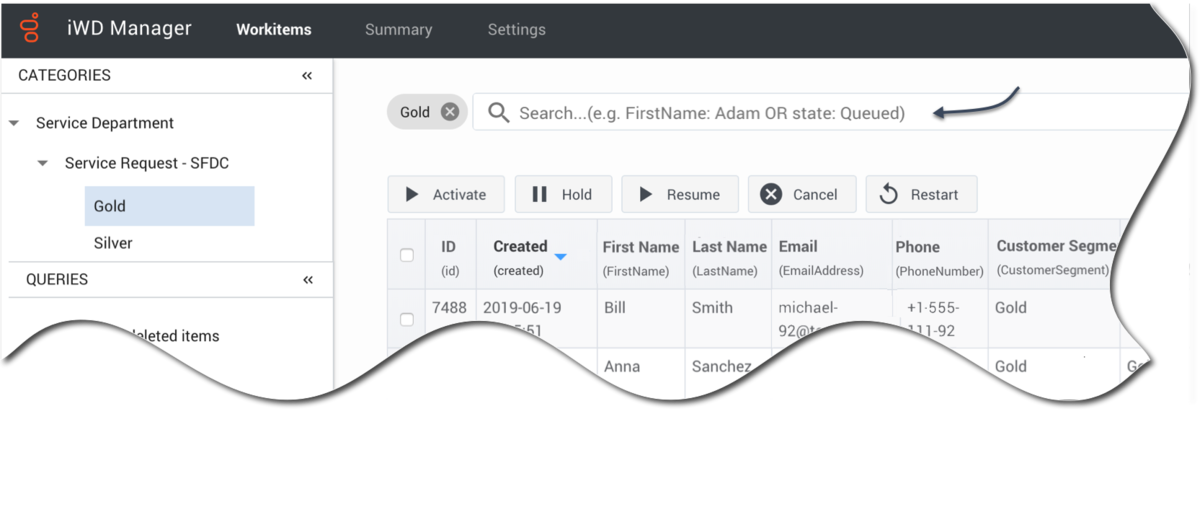
Task: Collapse Service Request - SFDC node
Action: [x=43, y=163]
